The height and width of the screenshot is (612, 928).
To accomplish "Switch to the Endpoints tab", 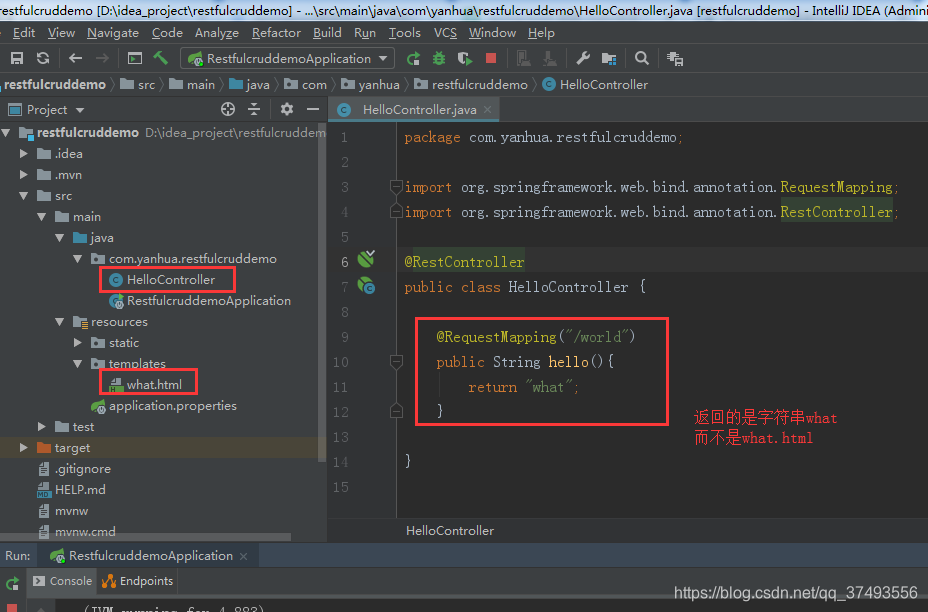I will click(x=138, y=581).
